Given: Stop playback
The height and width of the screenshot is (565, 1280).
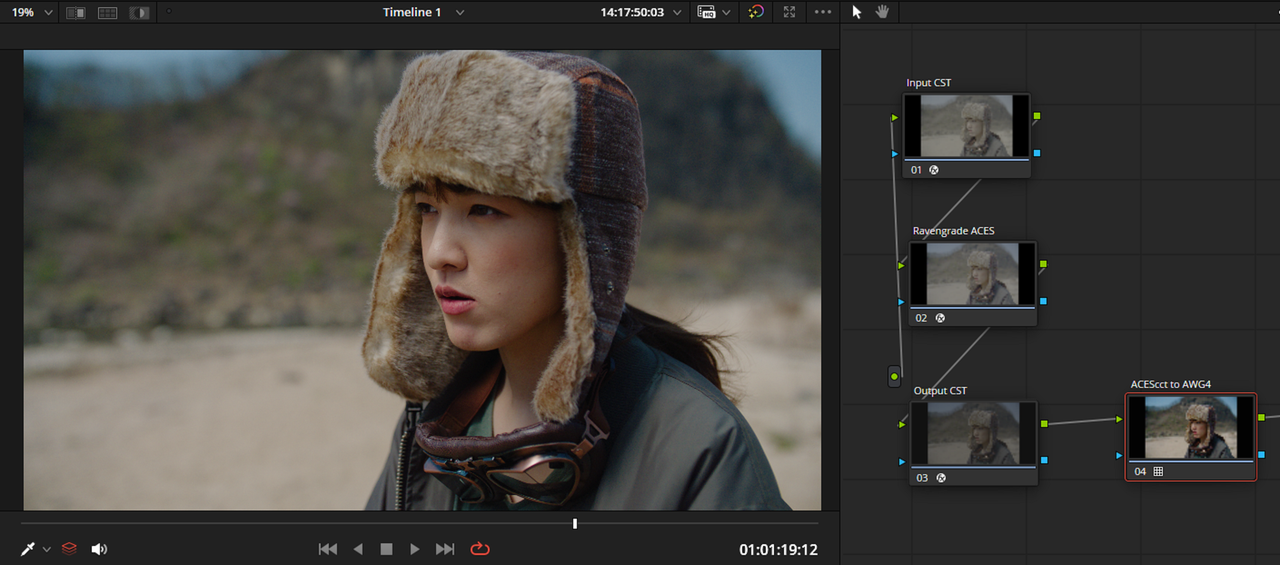Looking at the screenshot, I should point(386,549).
